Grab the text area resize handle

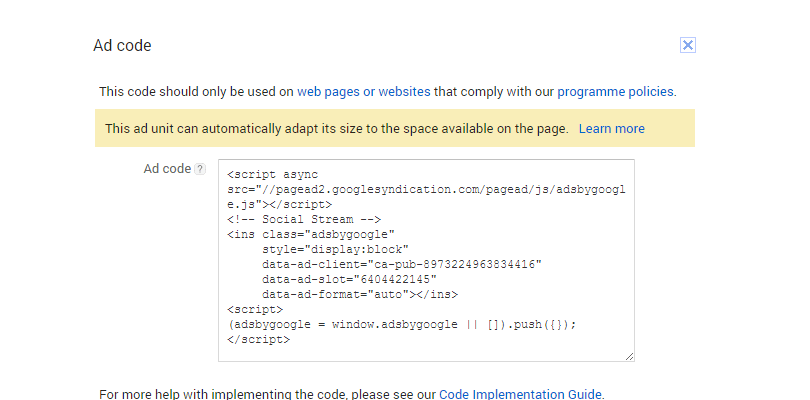pyautogui.click(x=629, y=356)
